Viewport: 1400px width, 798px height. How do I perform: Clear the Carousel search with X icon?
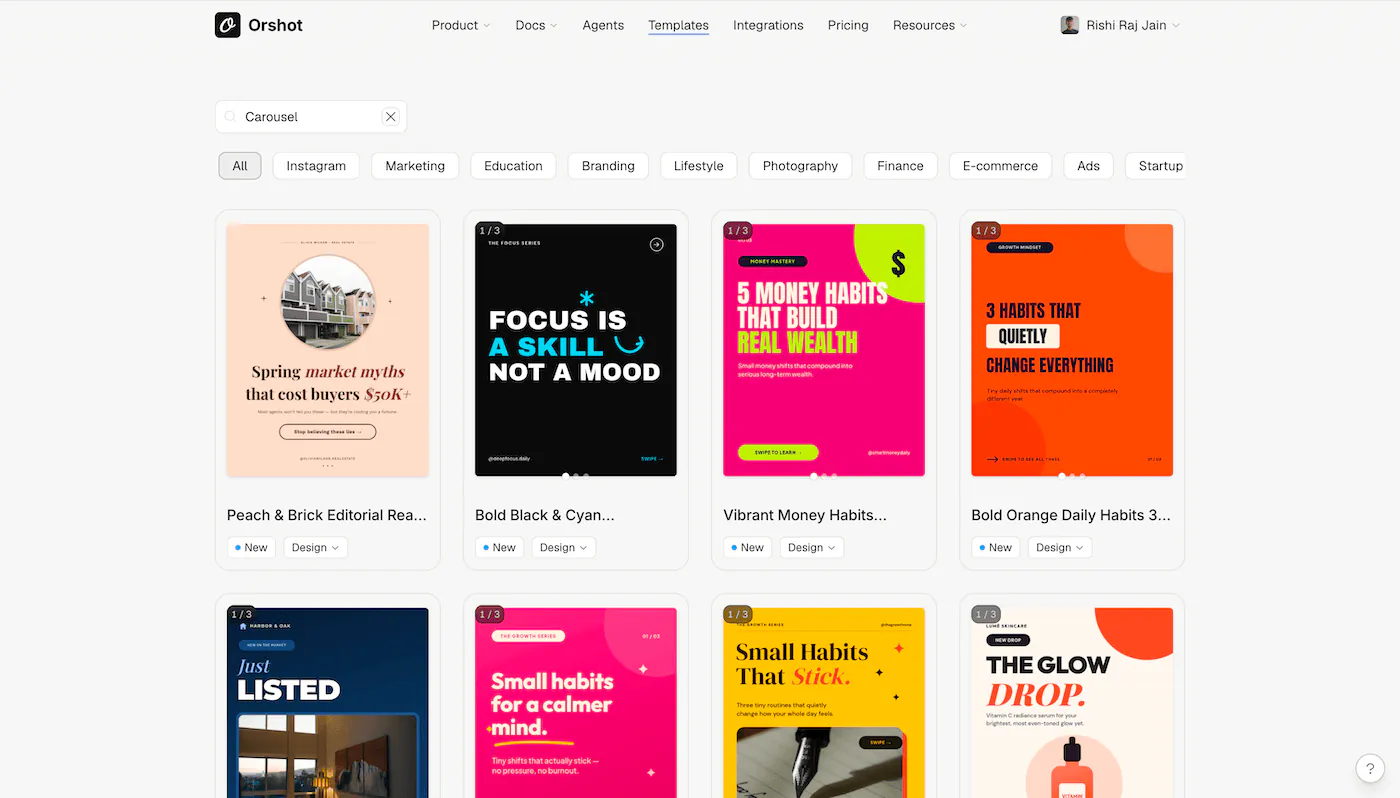click(391, 117)
